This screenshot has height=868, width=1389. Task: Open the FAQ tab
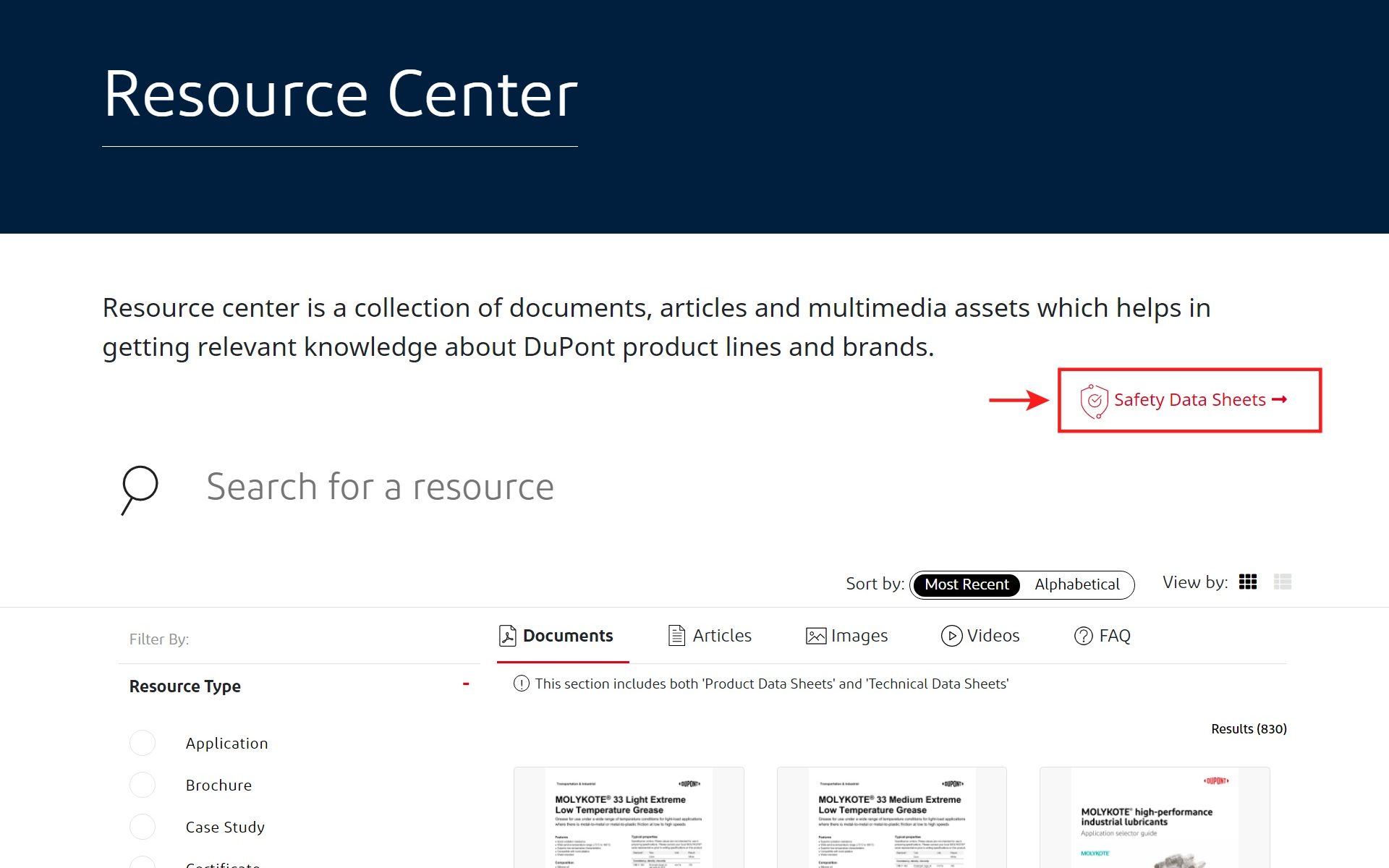click(x=1103, y=636)
